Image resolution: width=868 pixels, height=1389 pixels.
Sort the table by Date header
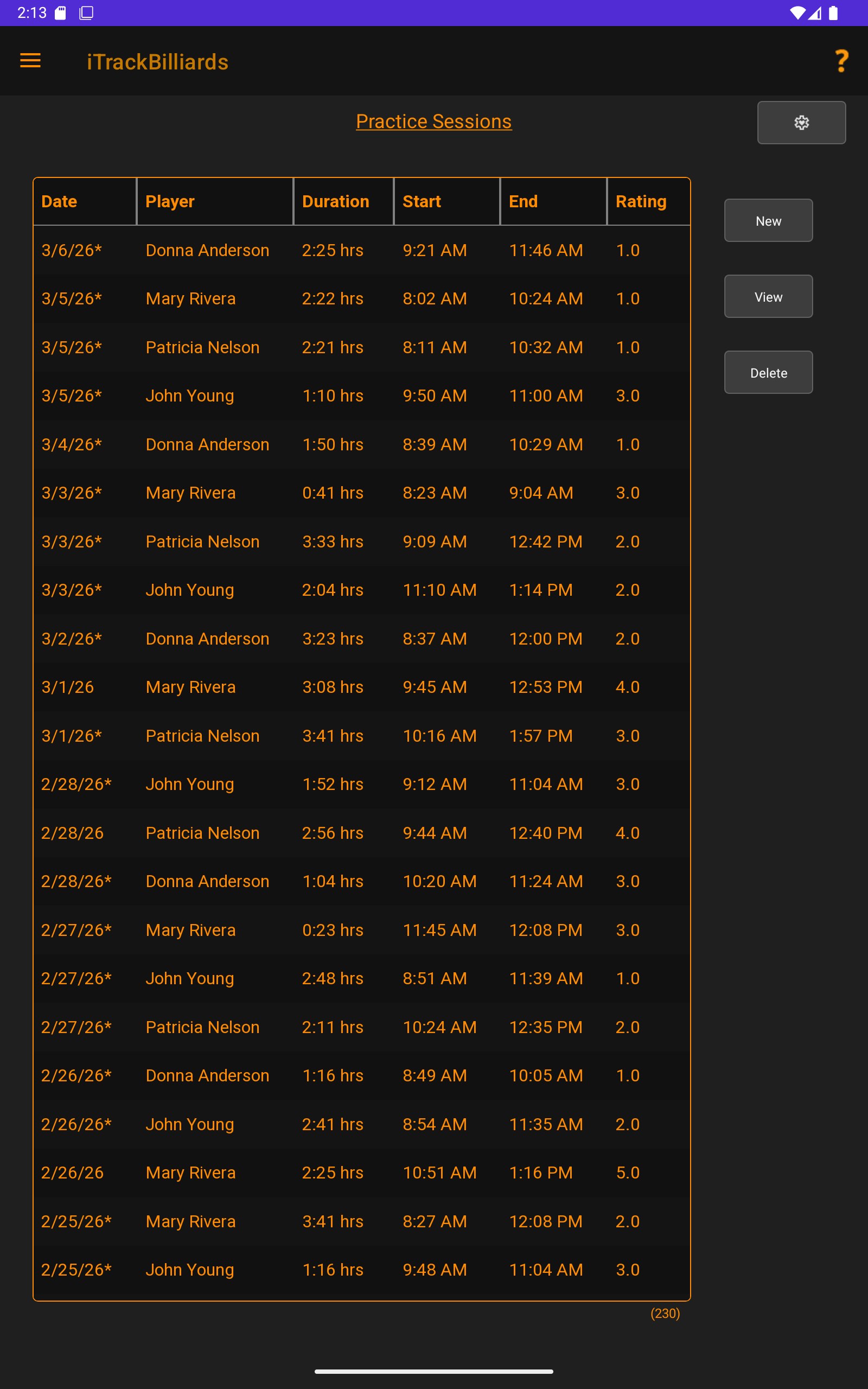[x=59, y=201]
